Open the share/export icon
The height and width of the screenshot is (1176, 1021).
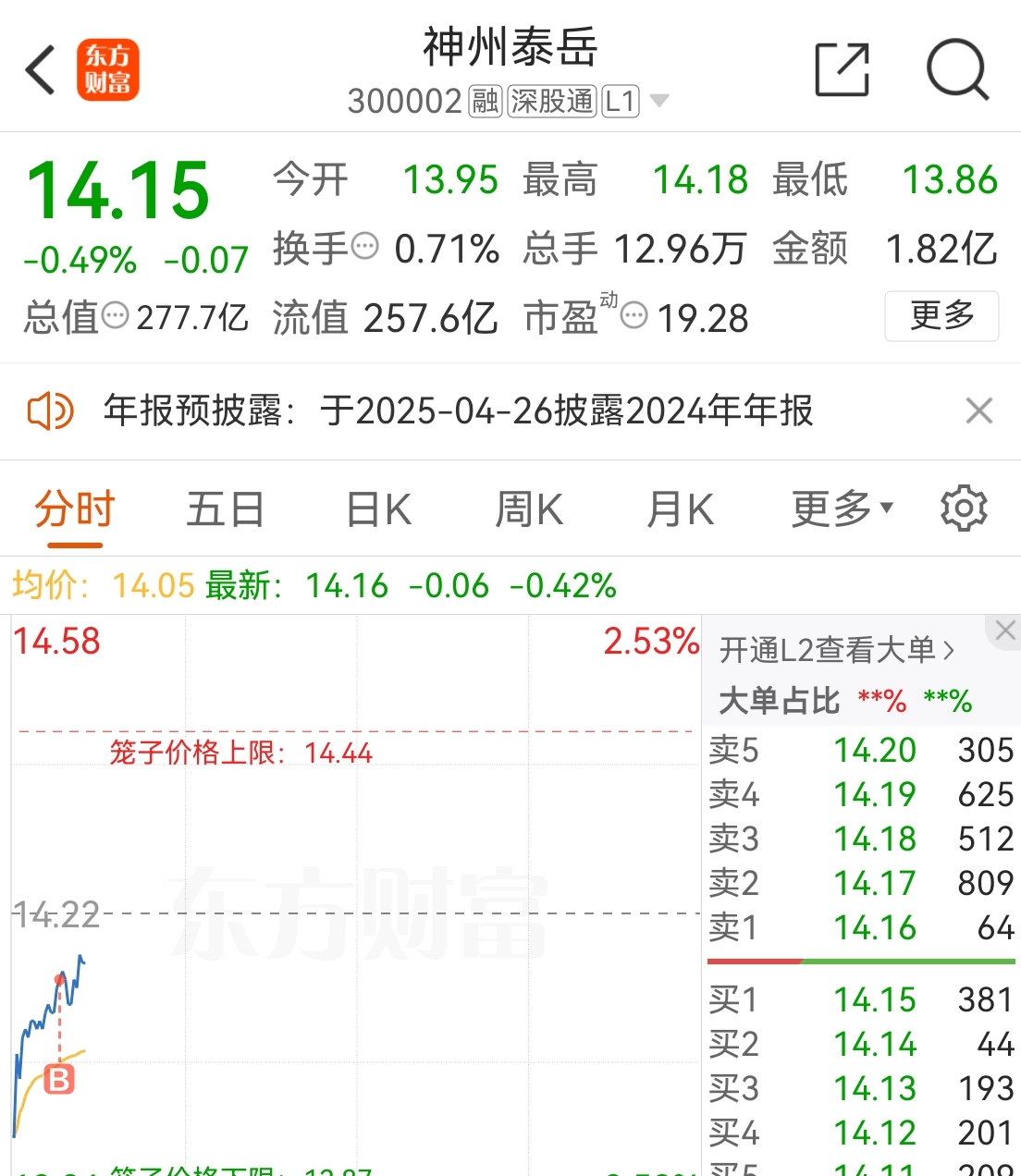[843, 69]
